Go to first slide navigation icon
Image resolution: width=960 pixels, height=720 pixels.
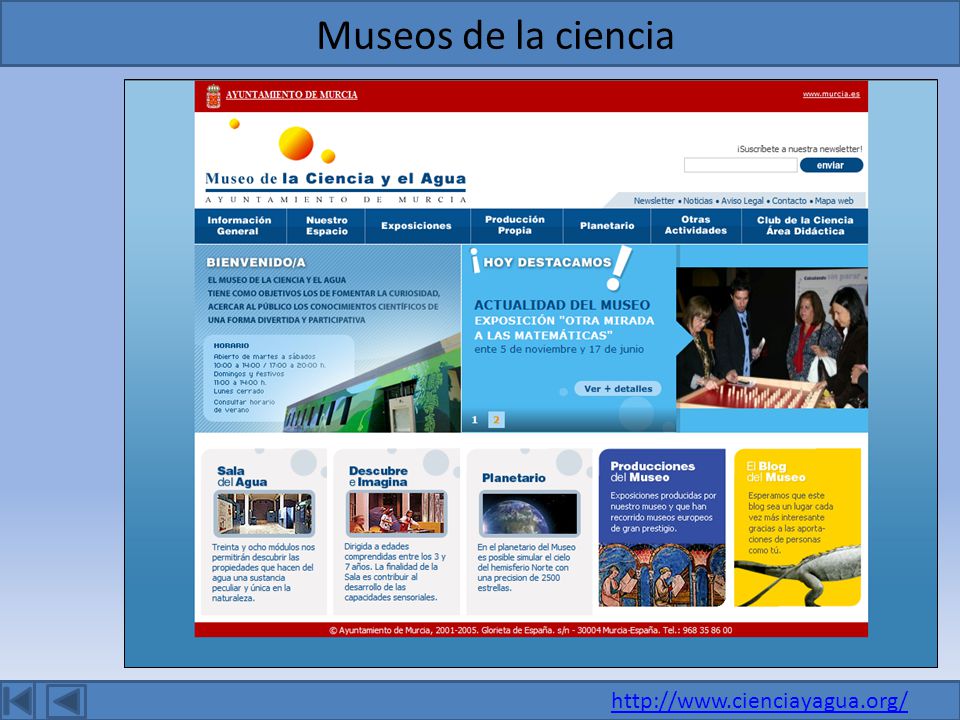point(18,701)
